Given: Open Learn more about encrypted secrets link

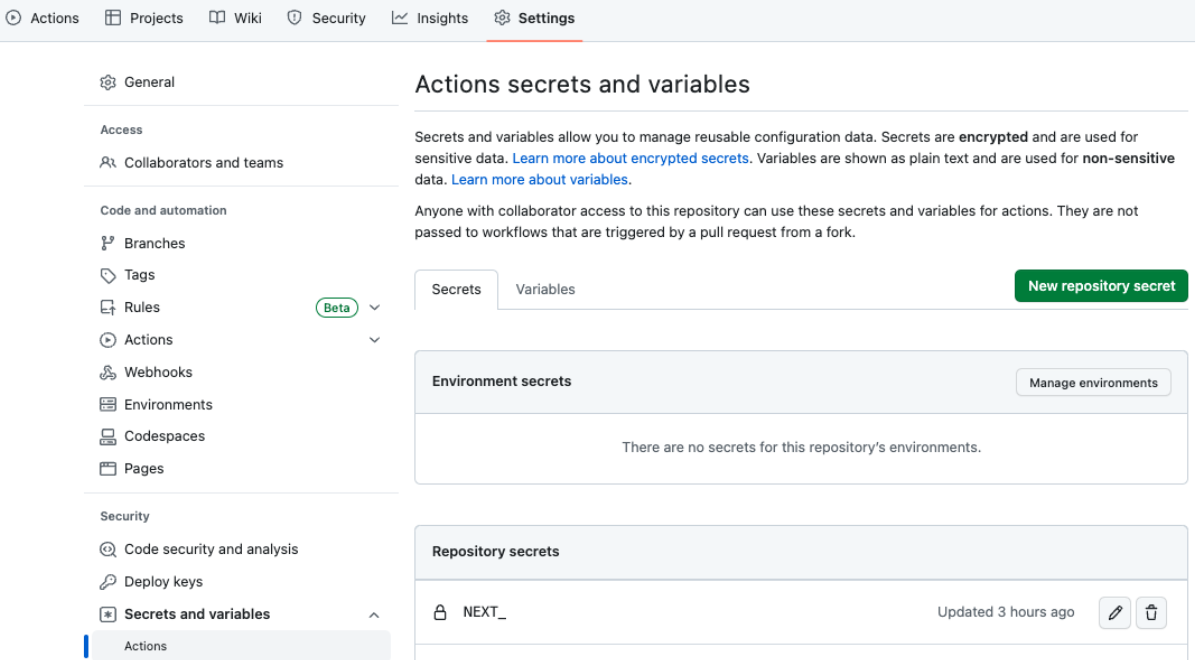Looking at the screenshot, I should click(630, 158).
